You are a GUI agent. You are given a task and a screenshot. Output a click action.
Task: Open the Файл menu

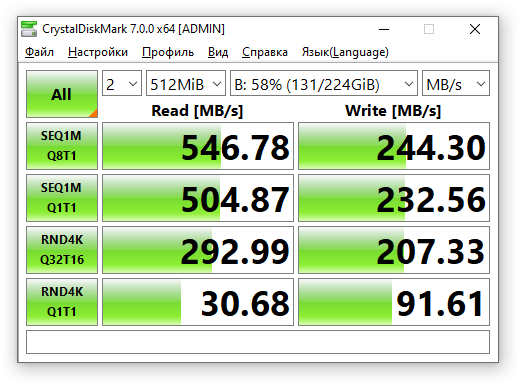point(39,52)
